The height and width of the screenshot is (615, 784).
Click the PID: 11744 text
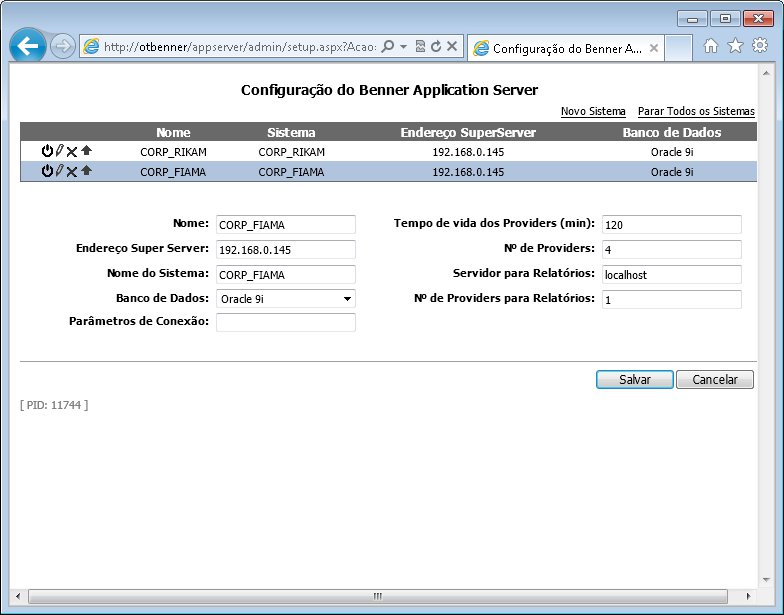54,405
